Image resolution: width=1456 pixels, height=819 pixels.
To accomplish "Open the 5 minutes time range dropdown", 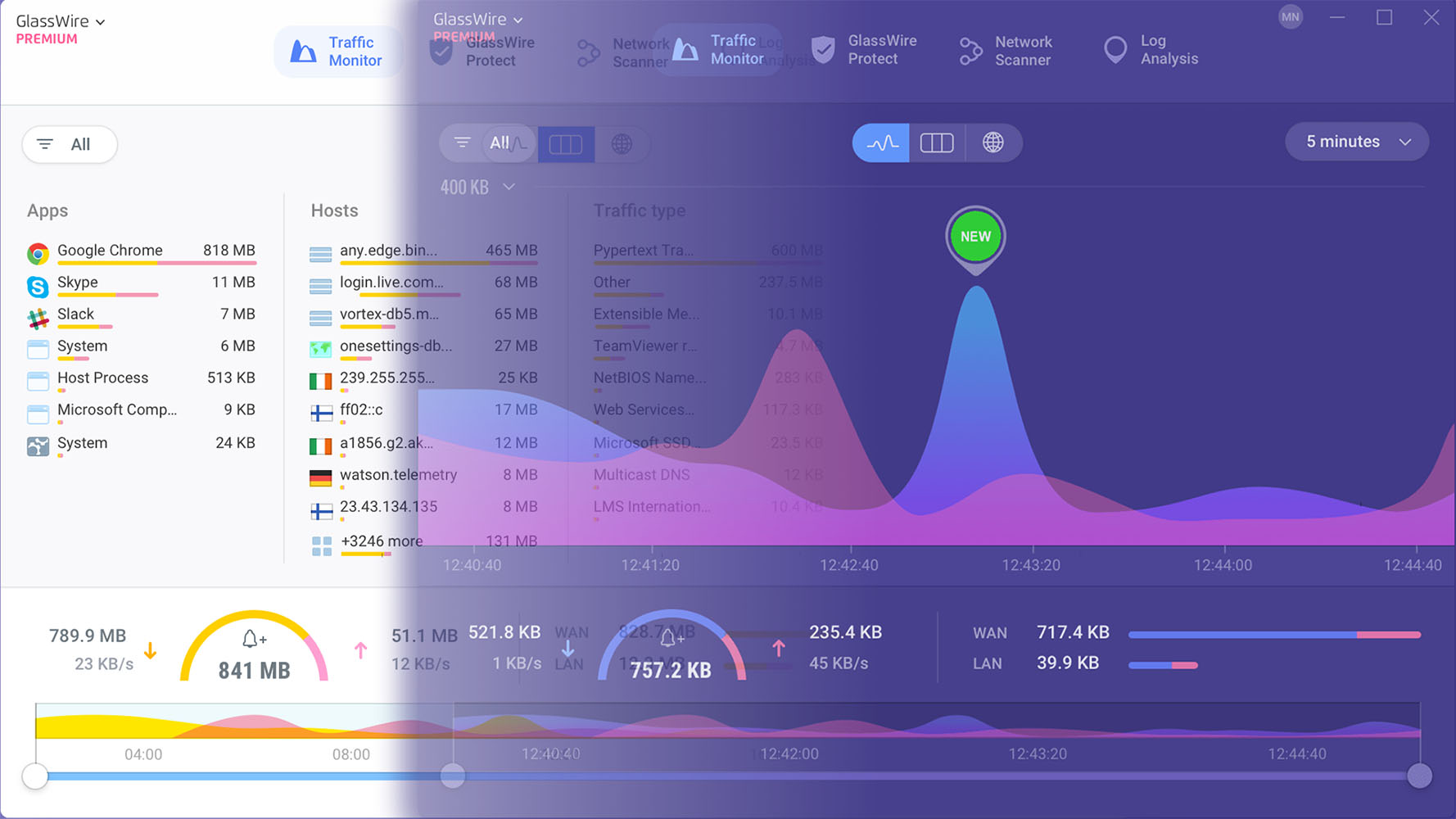I will [1357, 142].
